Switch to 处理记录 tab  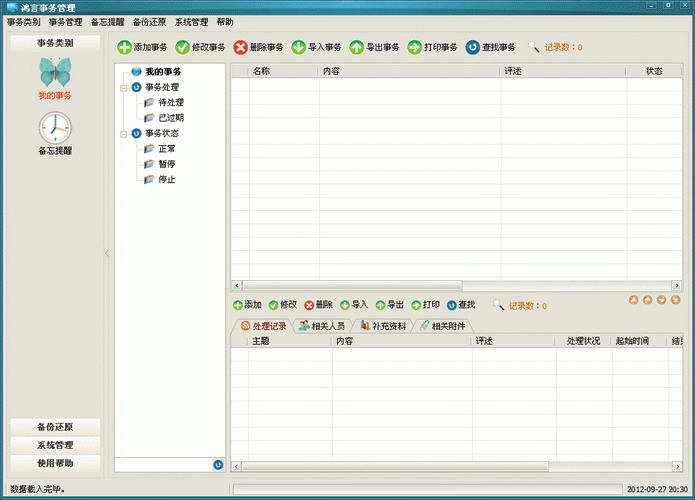[x=262, y=326]
